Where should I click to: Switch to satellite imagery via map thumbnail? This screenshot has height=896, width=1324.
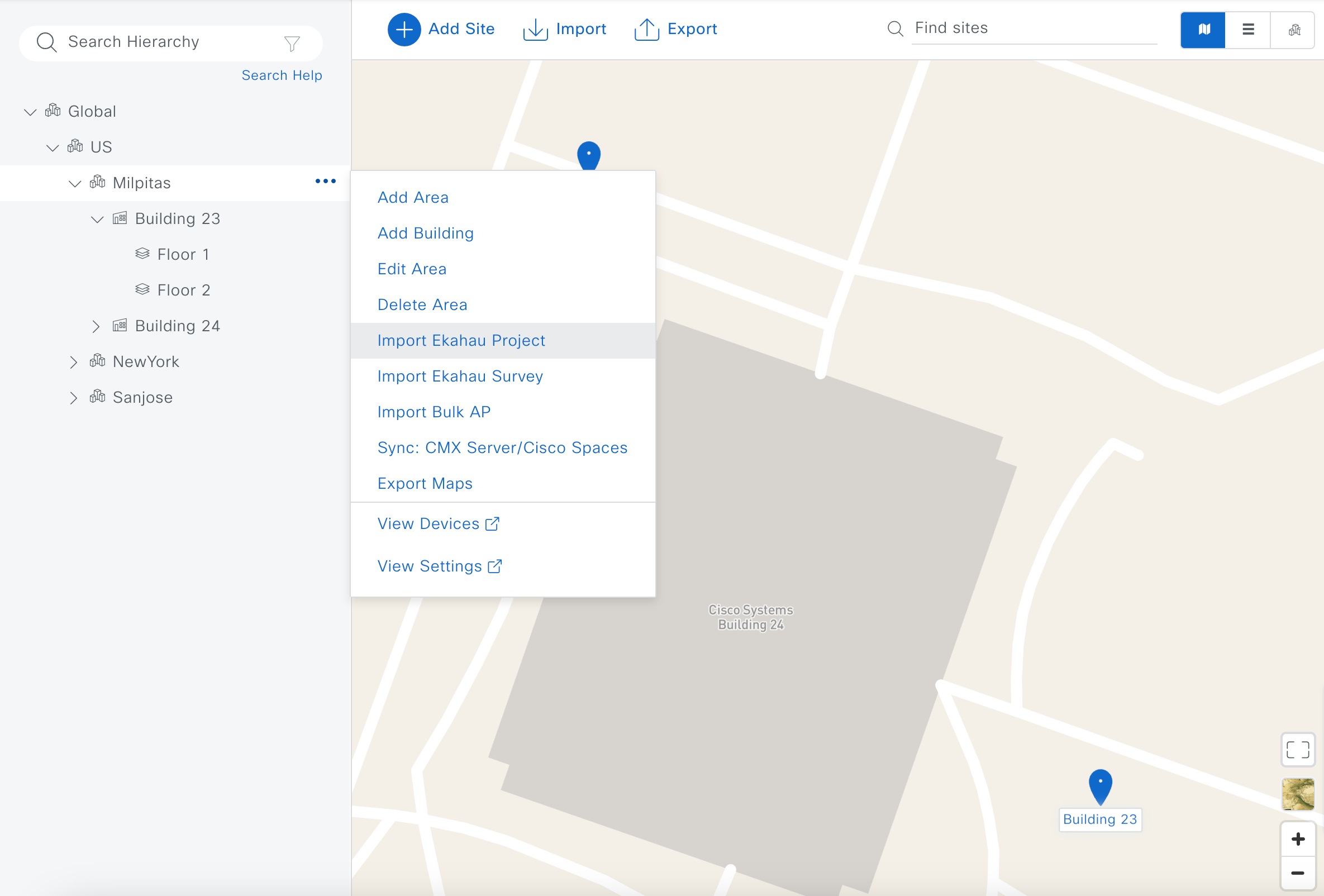click(x=1298, y=794)
